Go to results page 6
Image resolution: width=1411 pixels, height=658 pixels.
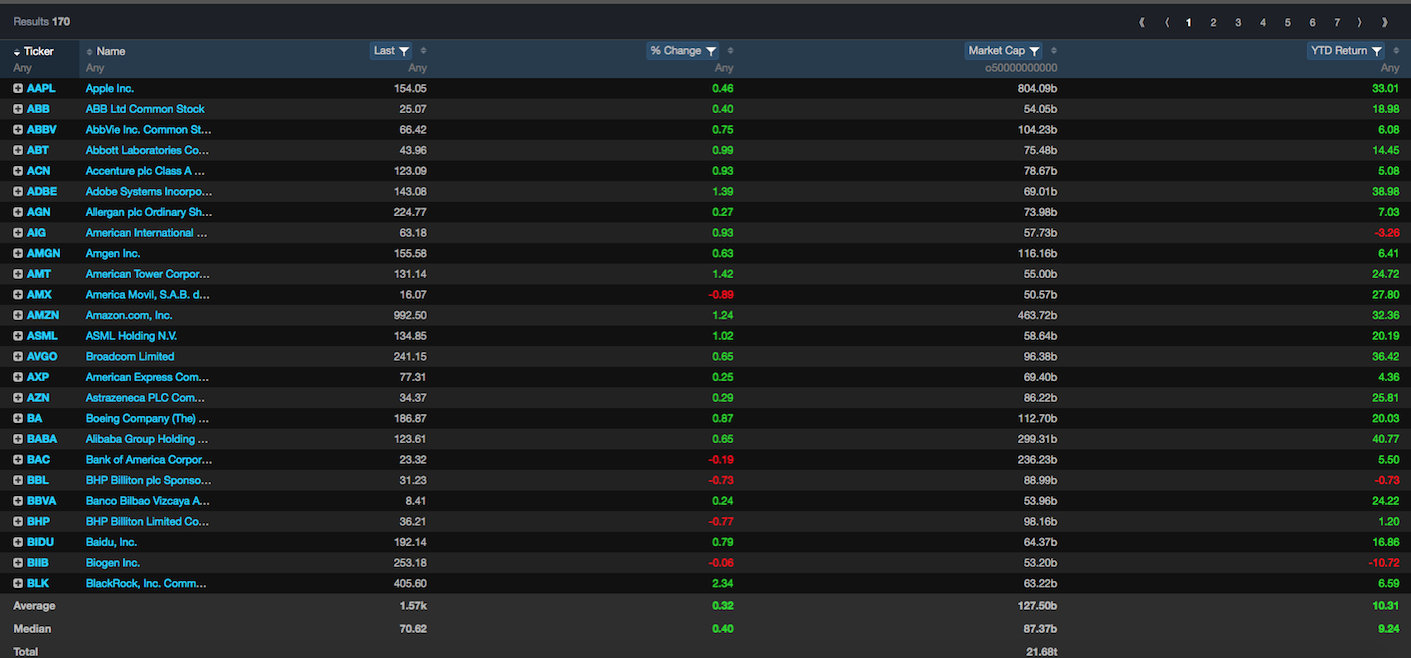tap(1312, 22)
